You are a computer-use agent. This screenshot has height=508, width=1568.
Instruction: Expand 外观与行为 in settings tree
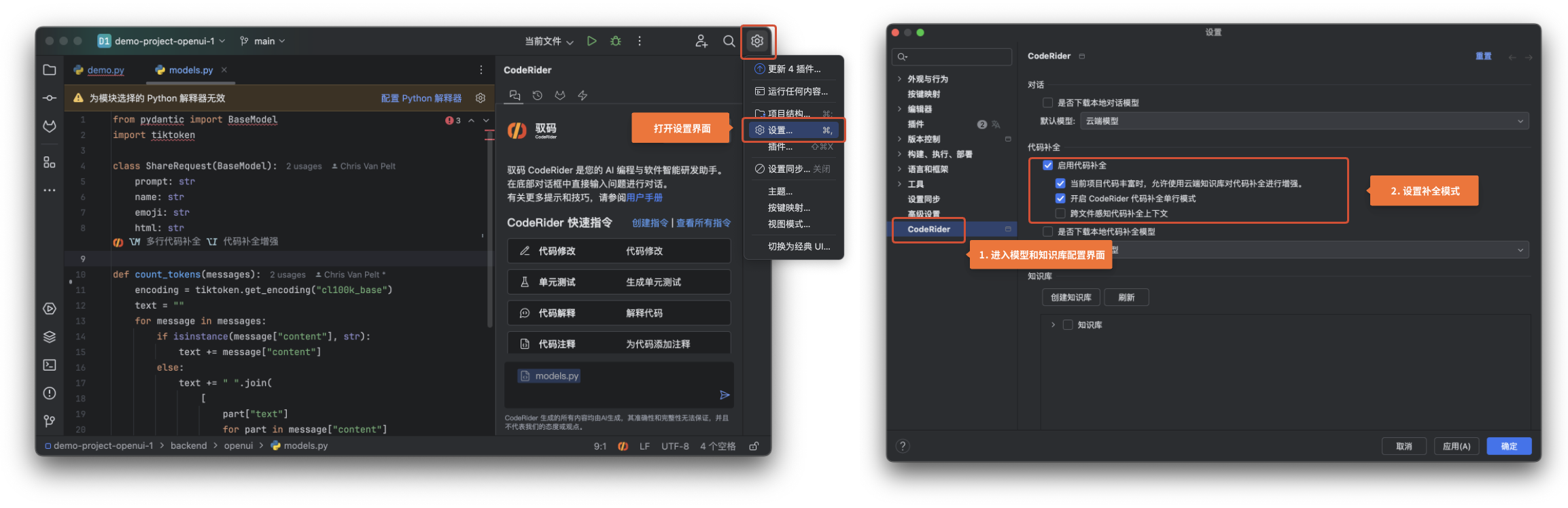[x=899, y=79]
